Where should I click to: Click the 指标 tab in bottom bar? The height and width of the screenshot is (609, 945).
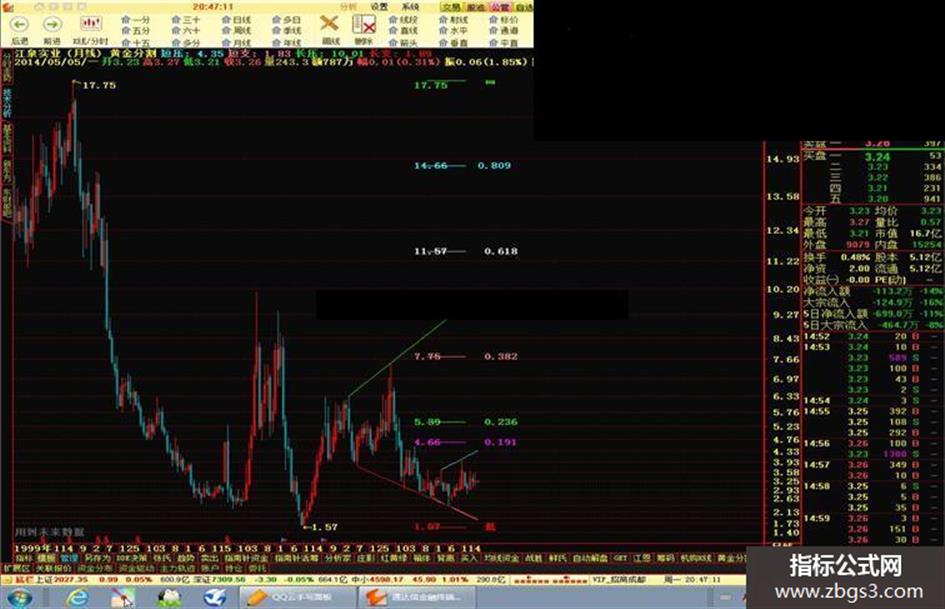click(x=24, y=558)
